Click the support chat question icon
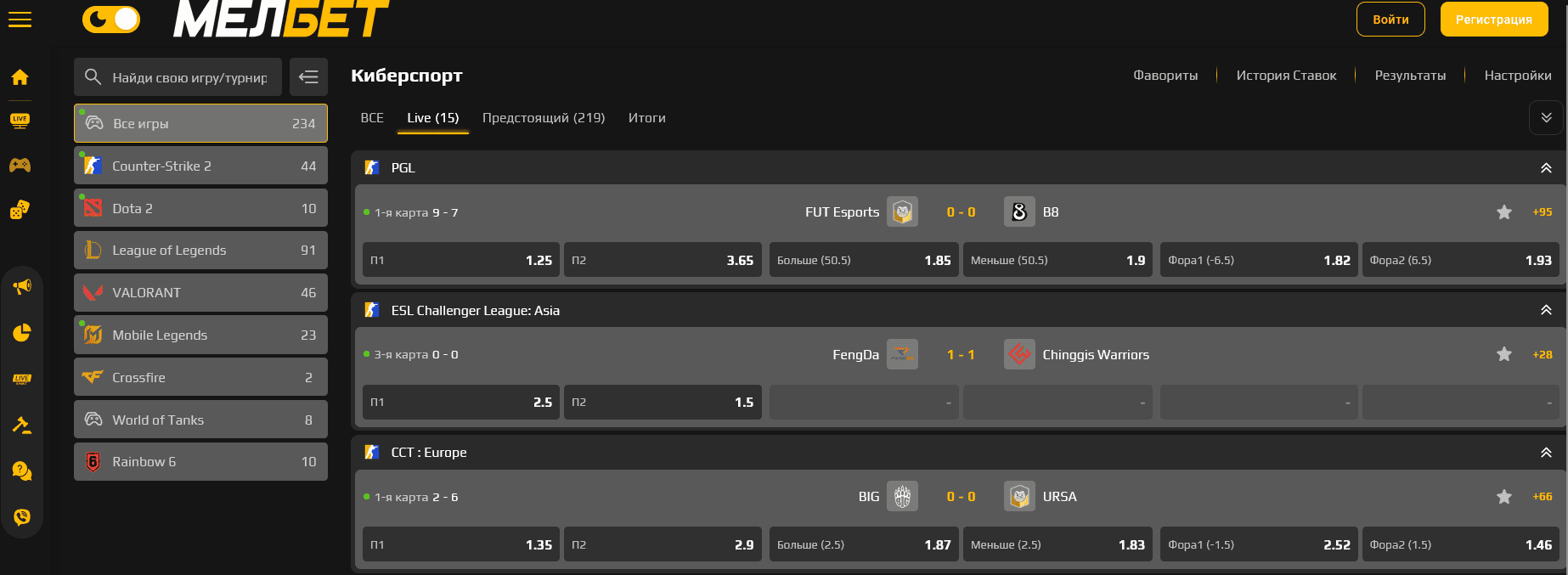 (x=22, y=471)
